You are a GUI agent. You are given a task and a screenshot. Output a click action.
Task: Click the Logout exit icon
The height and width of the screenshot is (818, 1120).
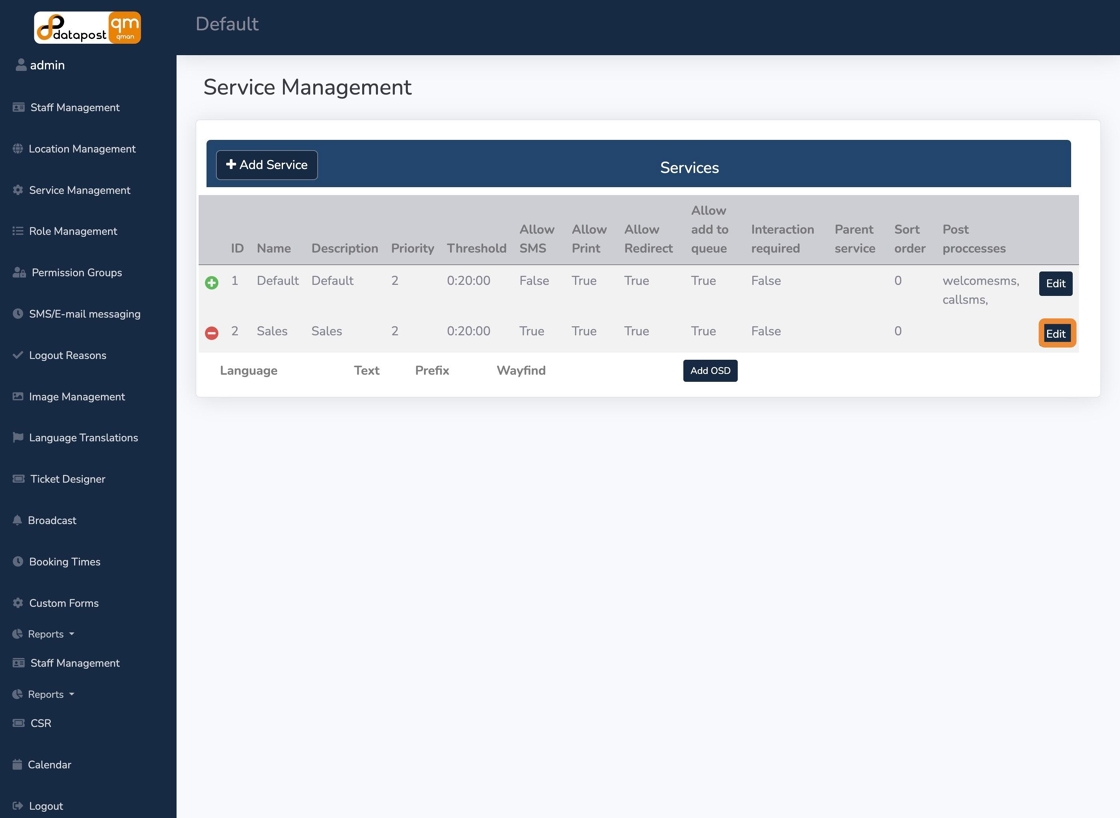(18, 806)
